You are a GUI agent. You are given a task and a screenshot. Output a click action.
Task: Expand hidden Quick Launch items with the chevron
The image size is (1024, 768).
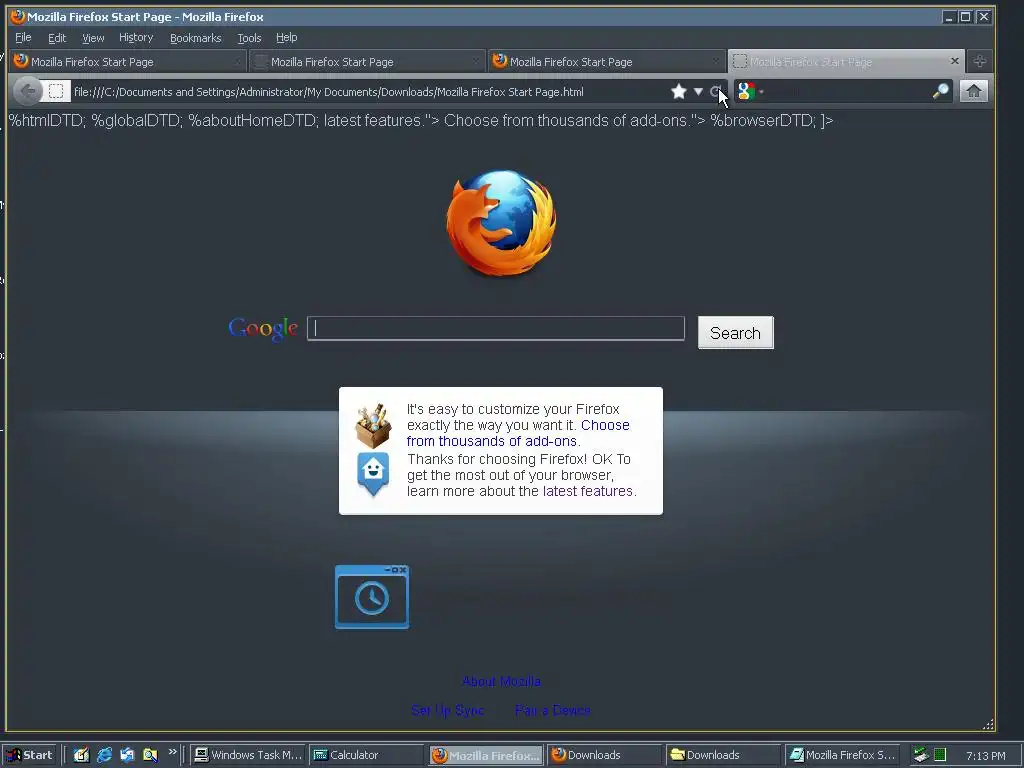pos(172,752)
